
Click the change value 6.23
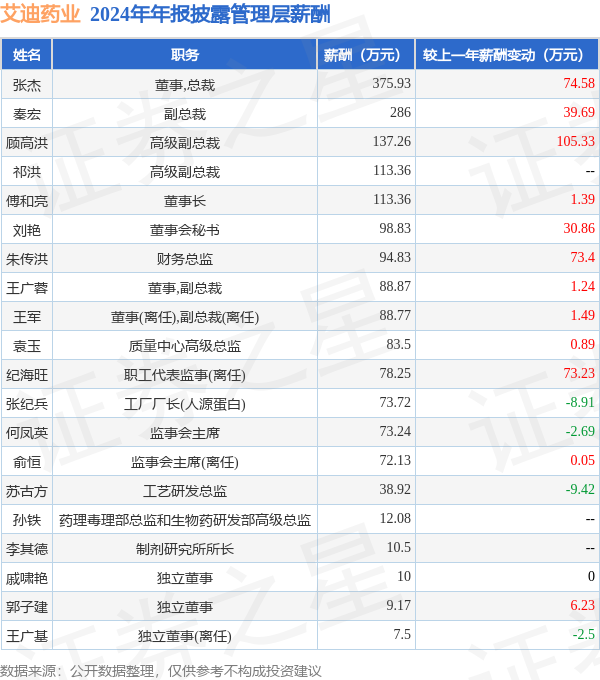point(582,605)
